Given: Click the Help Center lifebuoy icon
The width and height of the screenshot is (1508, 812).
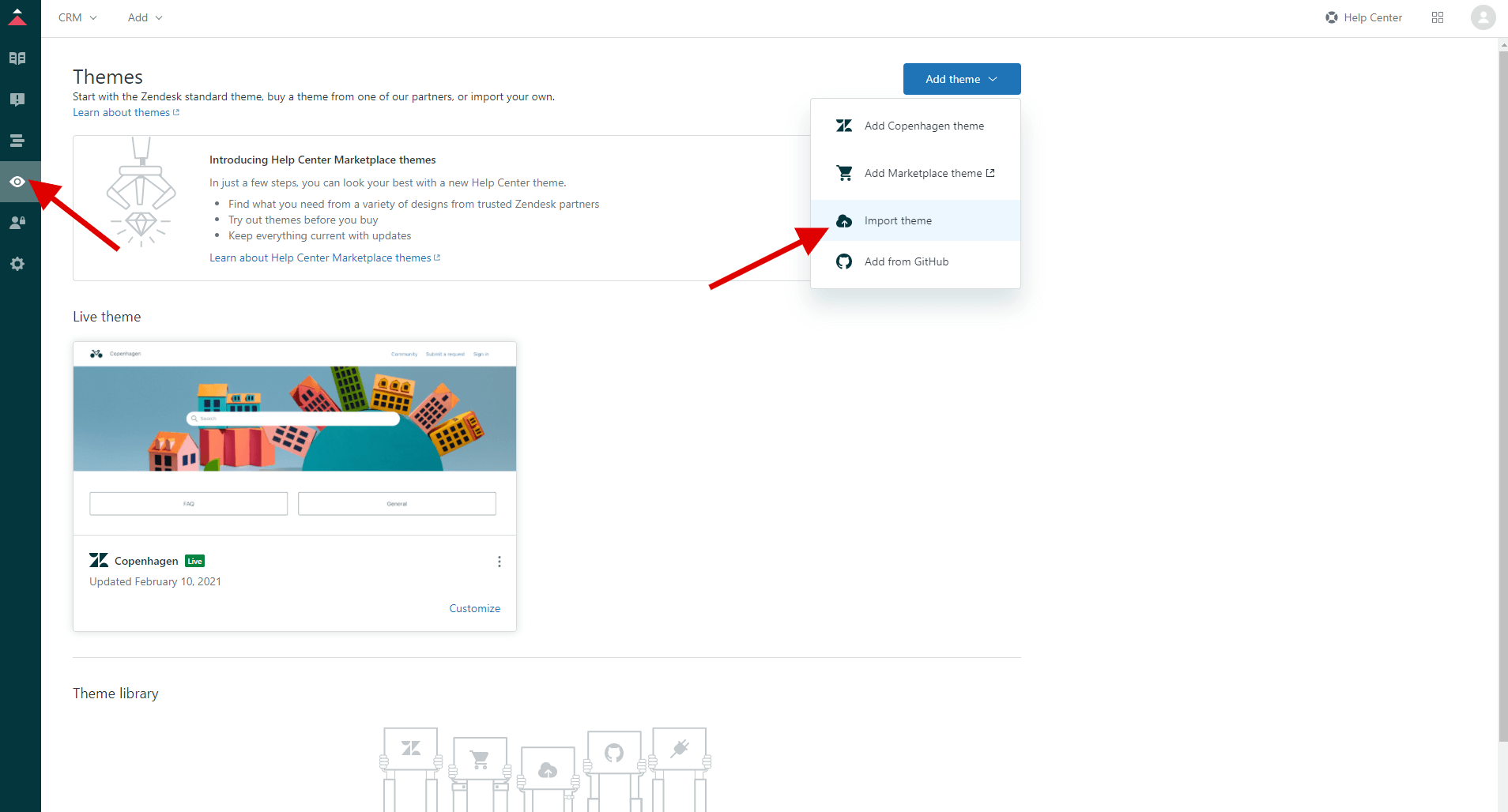Looking at the screenshot, I should (x=1332, y=17).
